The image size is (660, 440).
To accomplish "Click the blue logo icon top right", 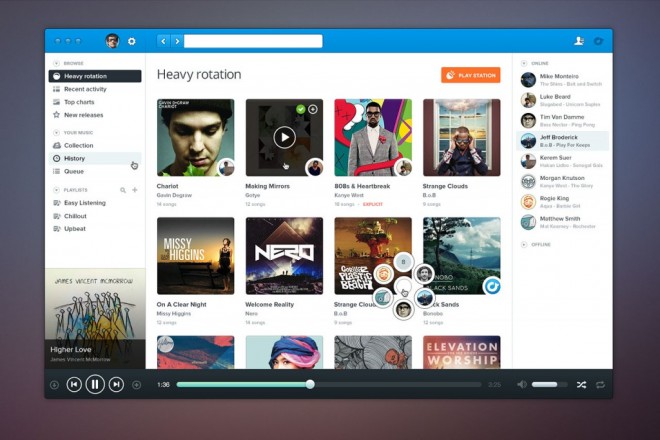I will click(x=598, y=41).
